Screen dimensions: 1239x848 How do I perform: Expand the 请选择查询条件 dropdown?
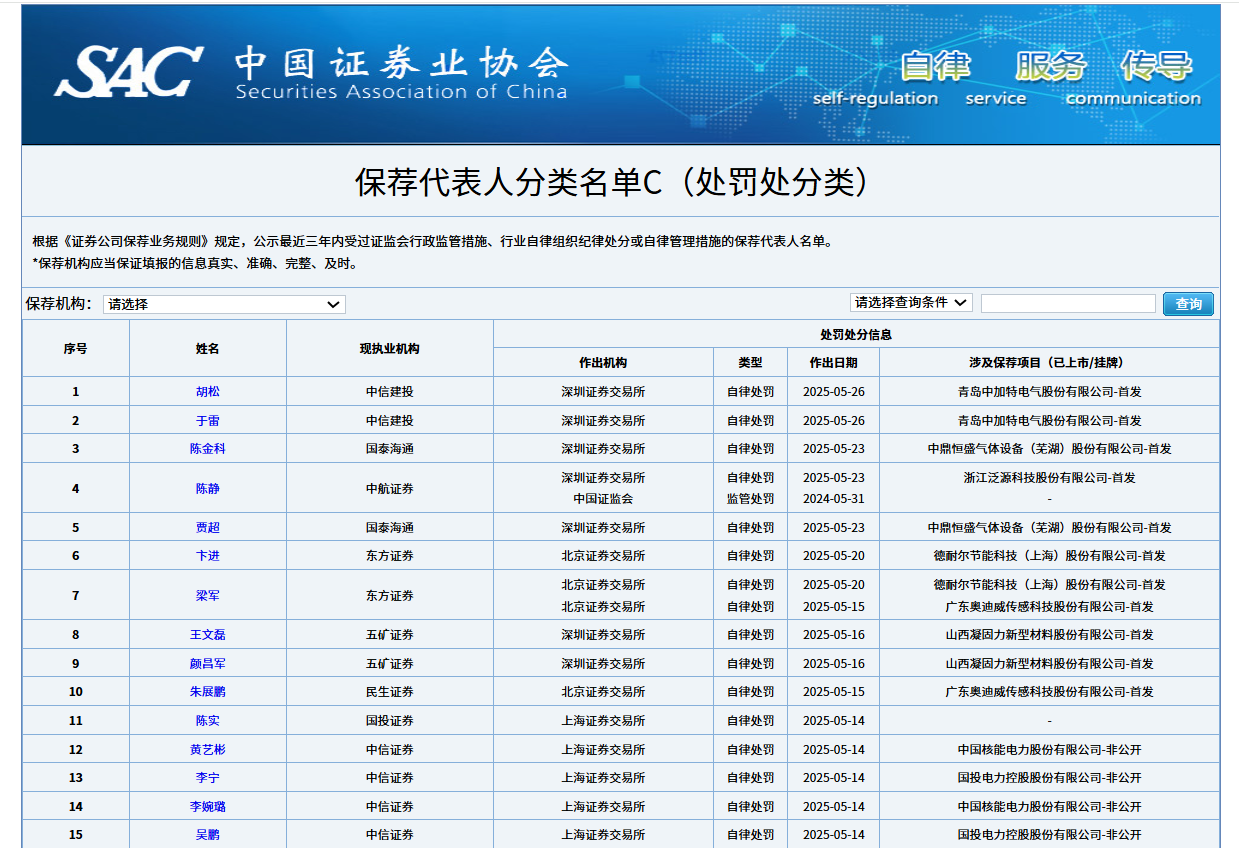point(910,302)
